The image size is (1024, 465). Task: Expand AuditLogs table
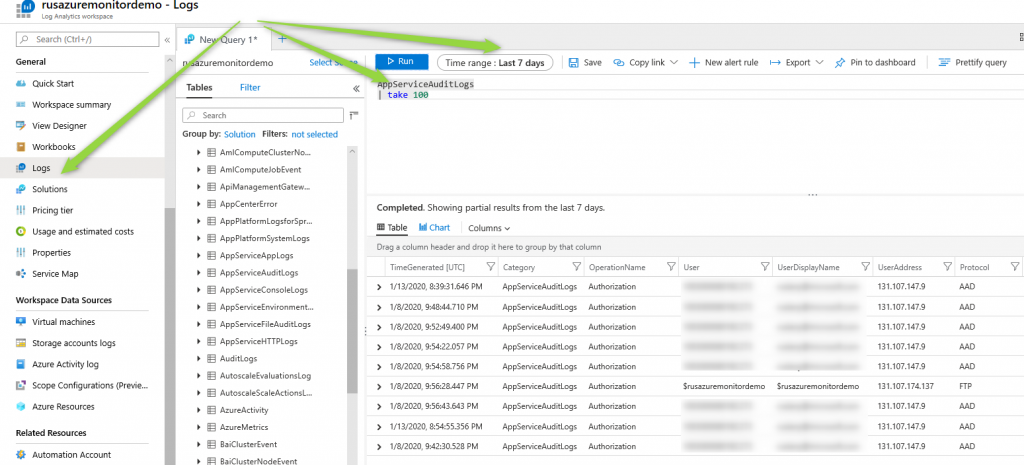click(199, 359)
